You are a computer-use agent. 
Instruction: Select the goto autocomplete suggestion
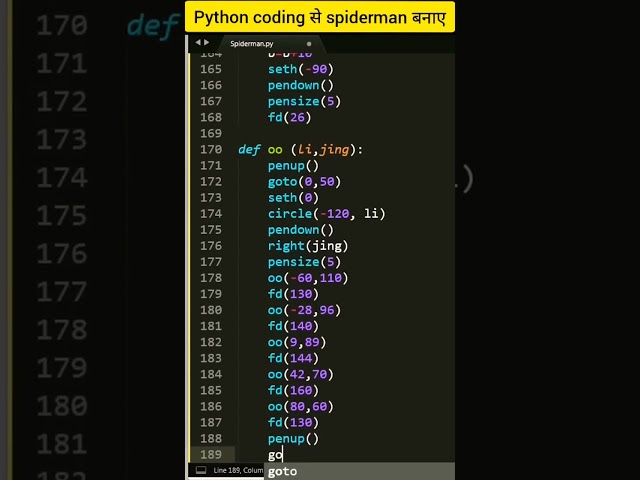click(359, 471)
